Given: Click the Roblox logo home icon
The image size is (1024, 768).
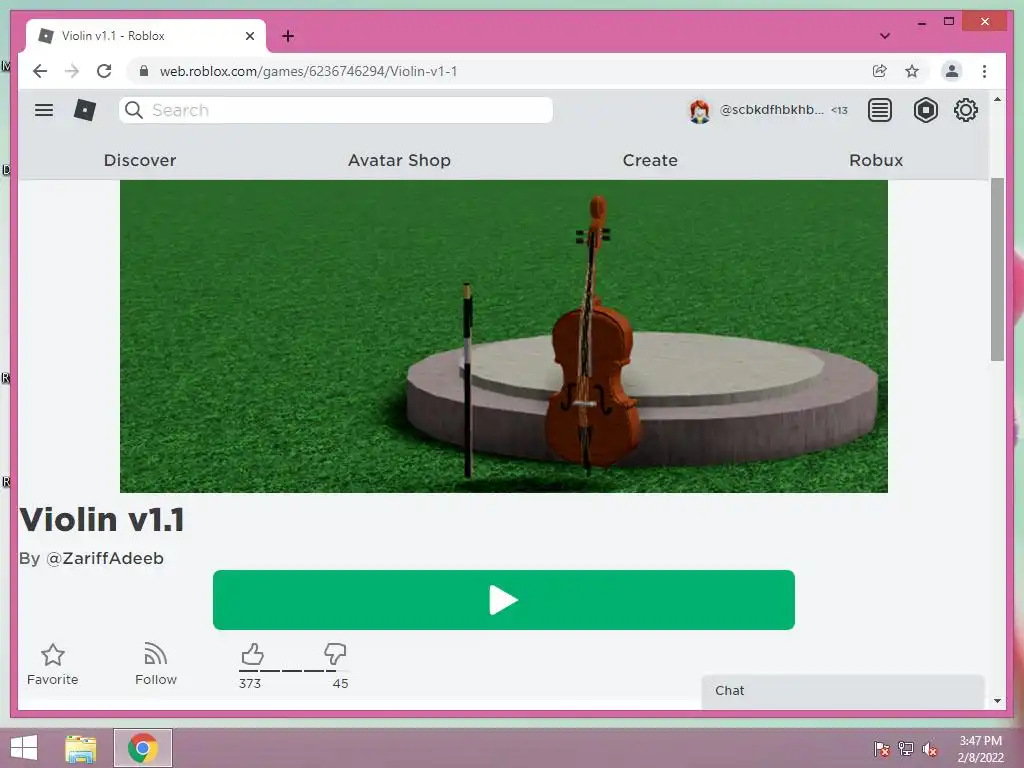Looking at the screenshot, I should pos(85,110).
